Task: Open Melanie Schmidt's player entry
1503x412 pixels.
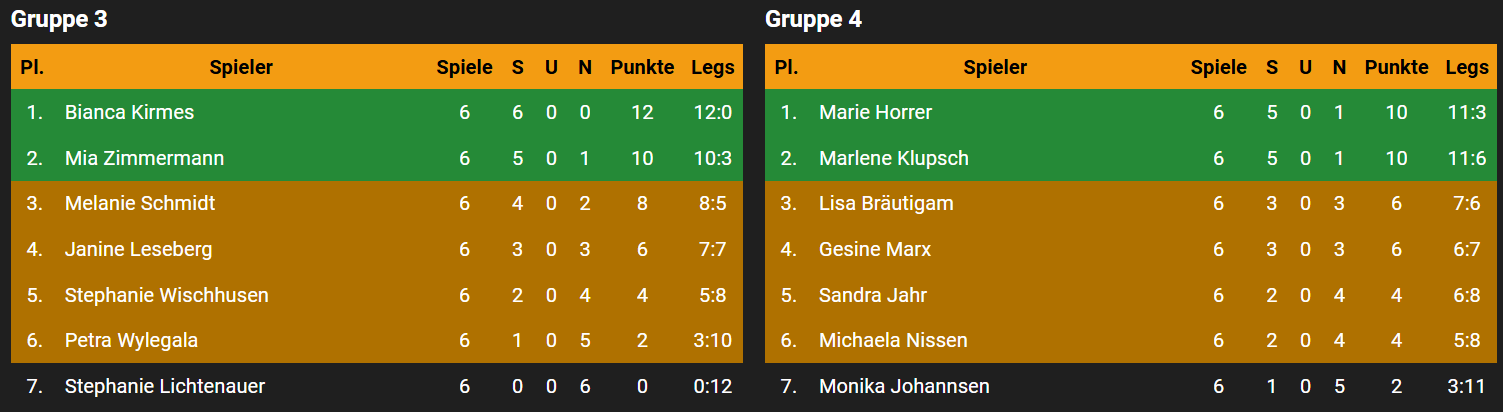Action: 140,203
